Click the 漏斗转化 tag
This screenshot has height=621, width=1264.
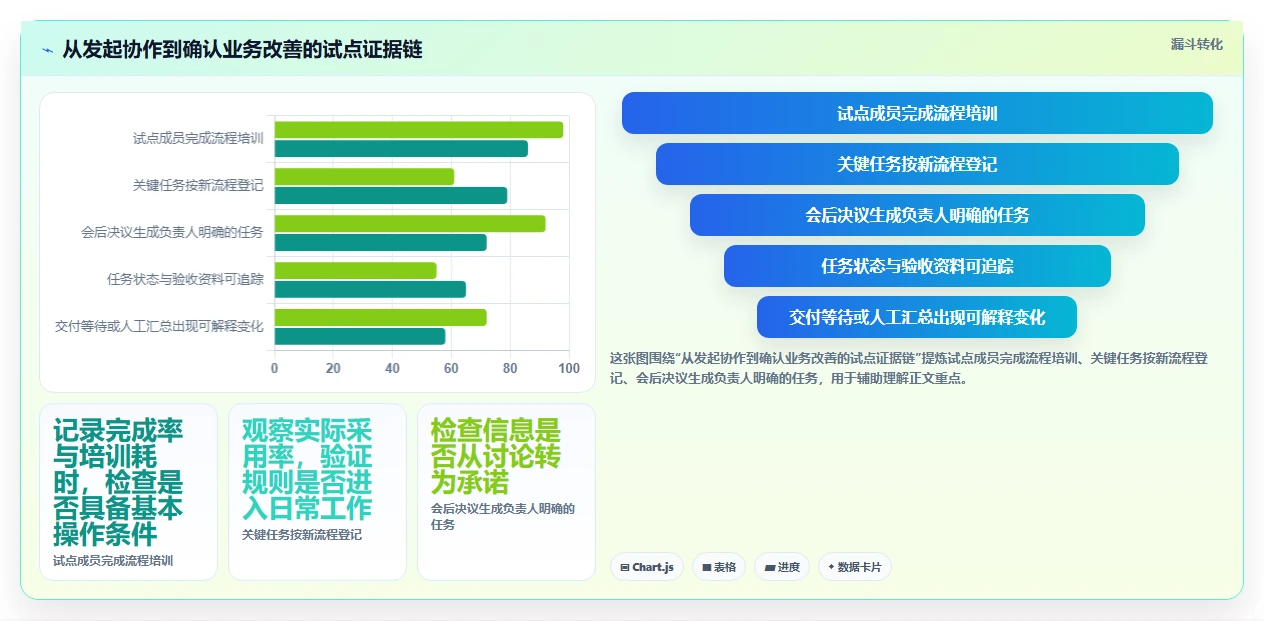[1197, 44]
